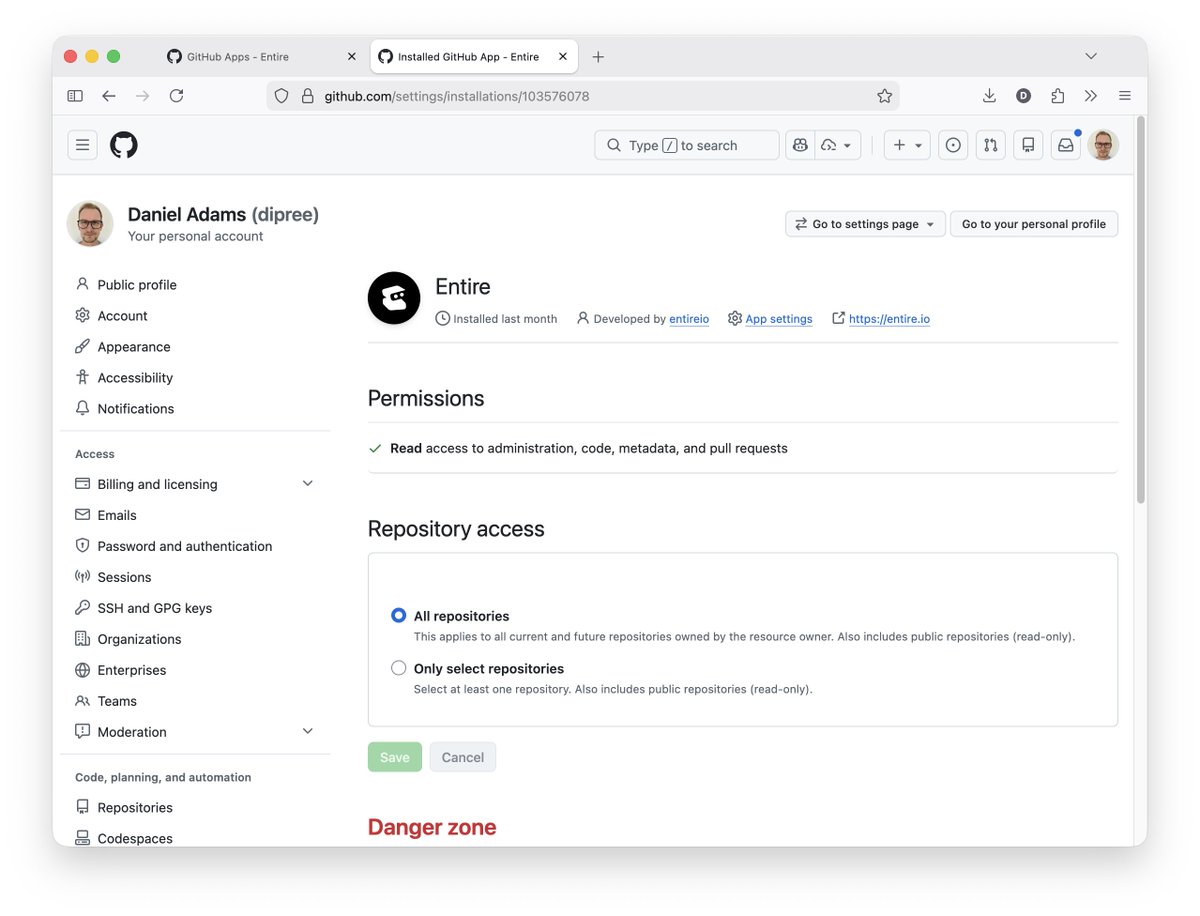Click the padlock site info icon

click(307, 96)
